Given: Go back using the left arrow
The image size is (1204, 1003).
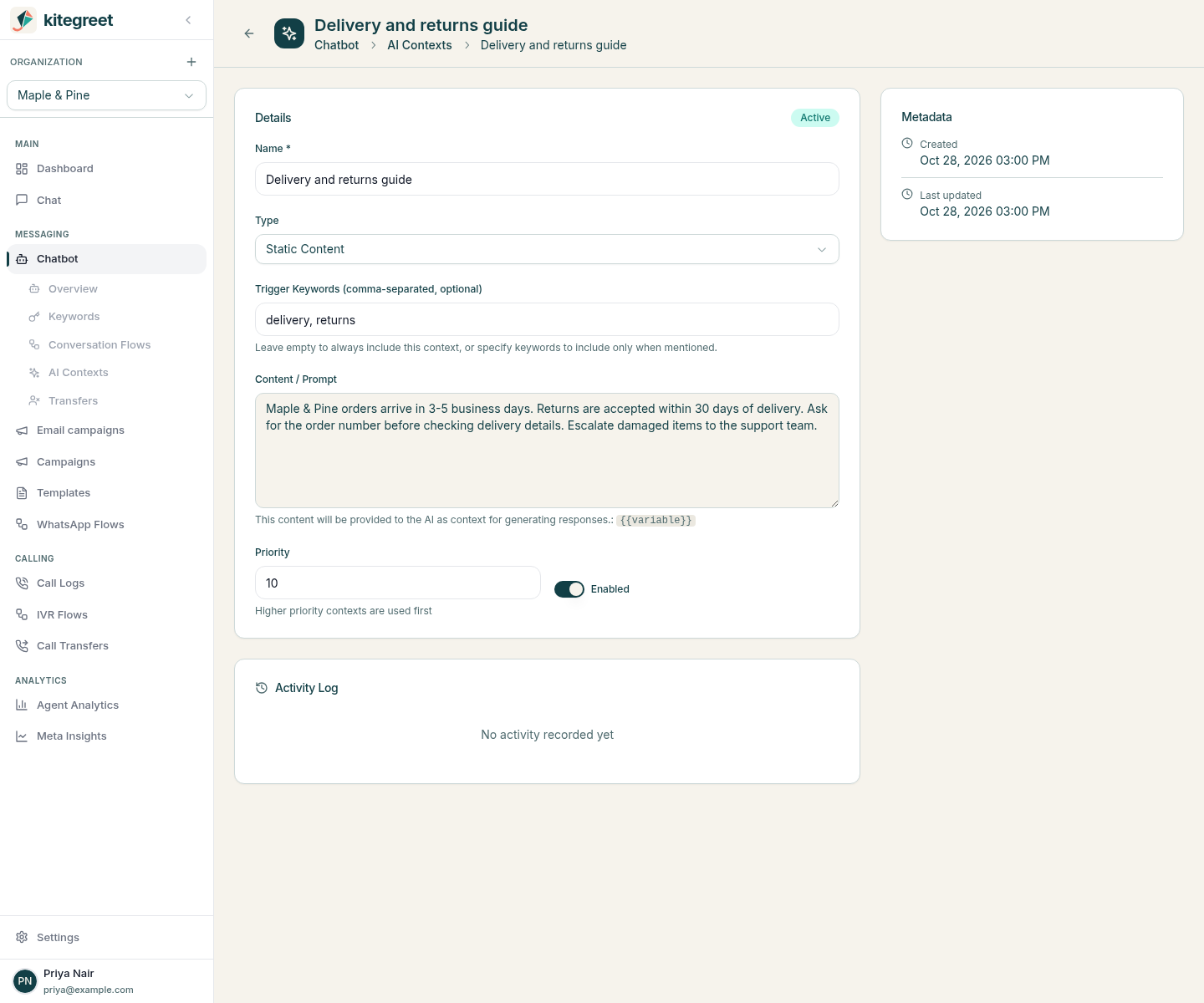Looking at the screenshot, I should pos(249,33).
